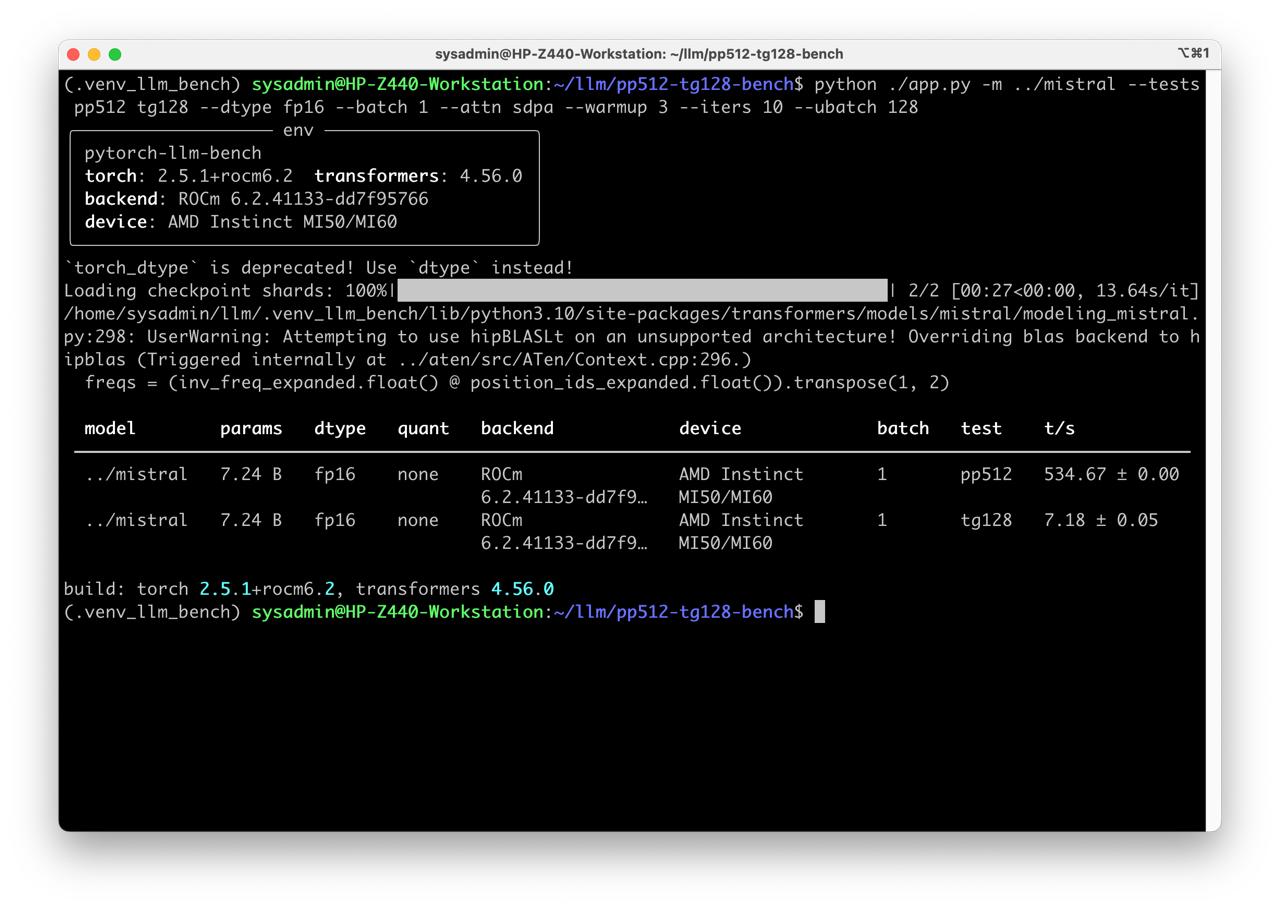1280x909 pixels.
Task: Click the checkpoint shards loading progress bar
Action: point(642,291)
